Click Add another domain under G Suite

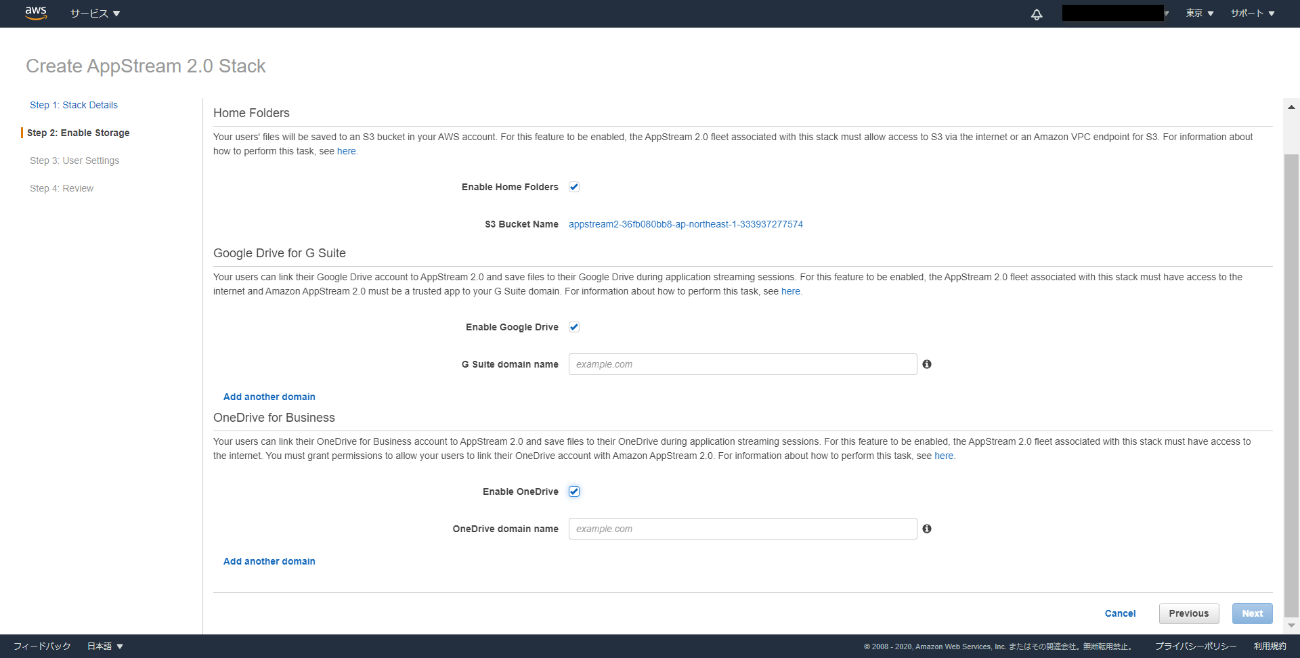tap(269, 397)
